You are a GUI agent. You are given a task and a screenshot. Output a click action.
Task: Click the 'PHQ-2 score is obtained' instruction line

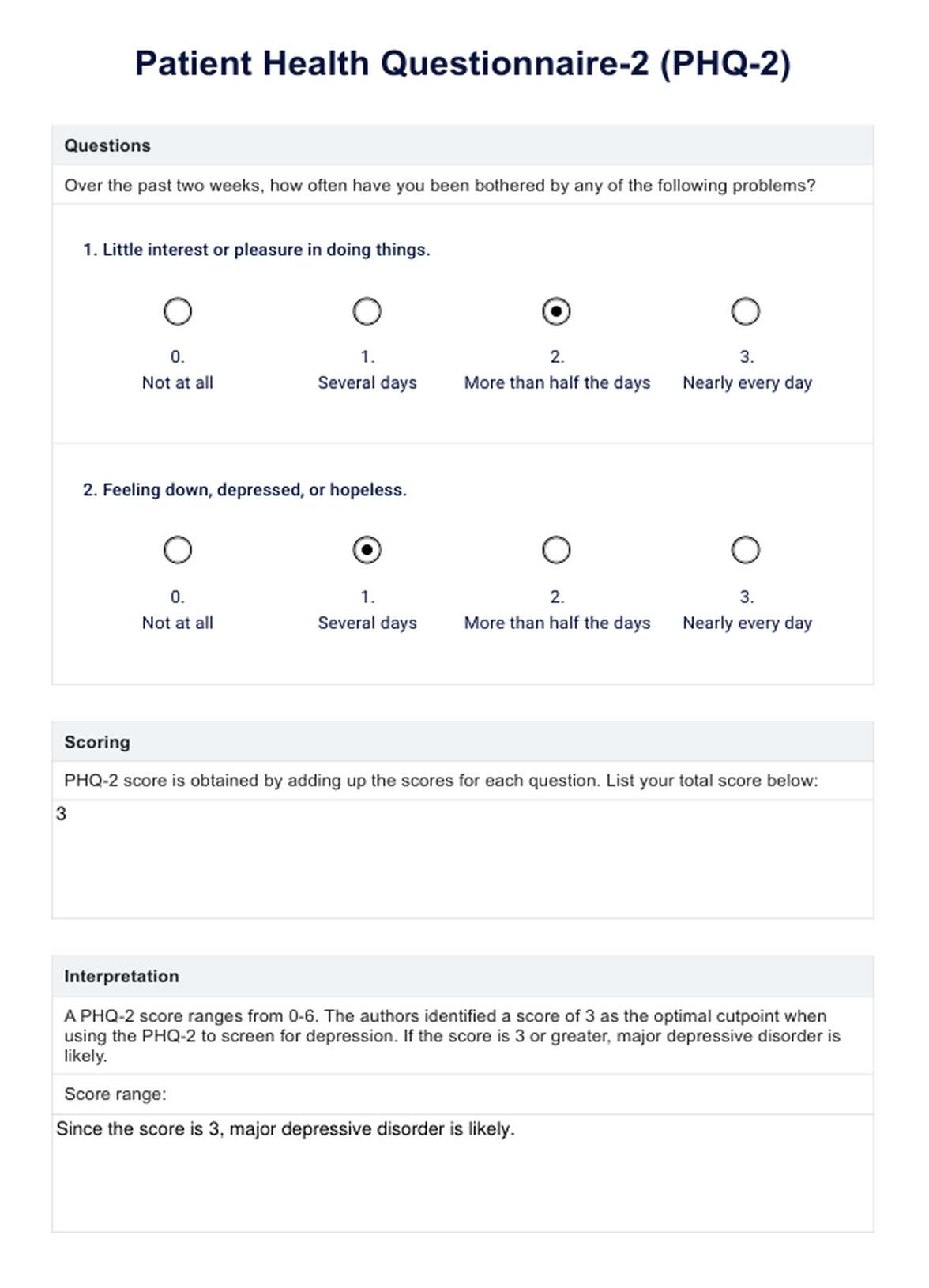tap(441, 781)
